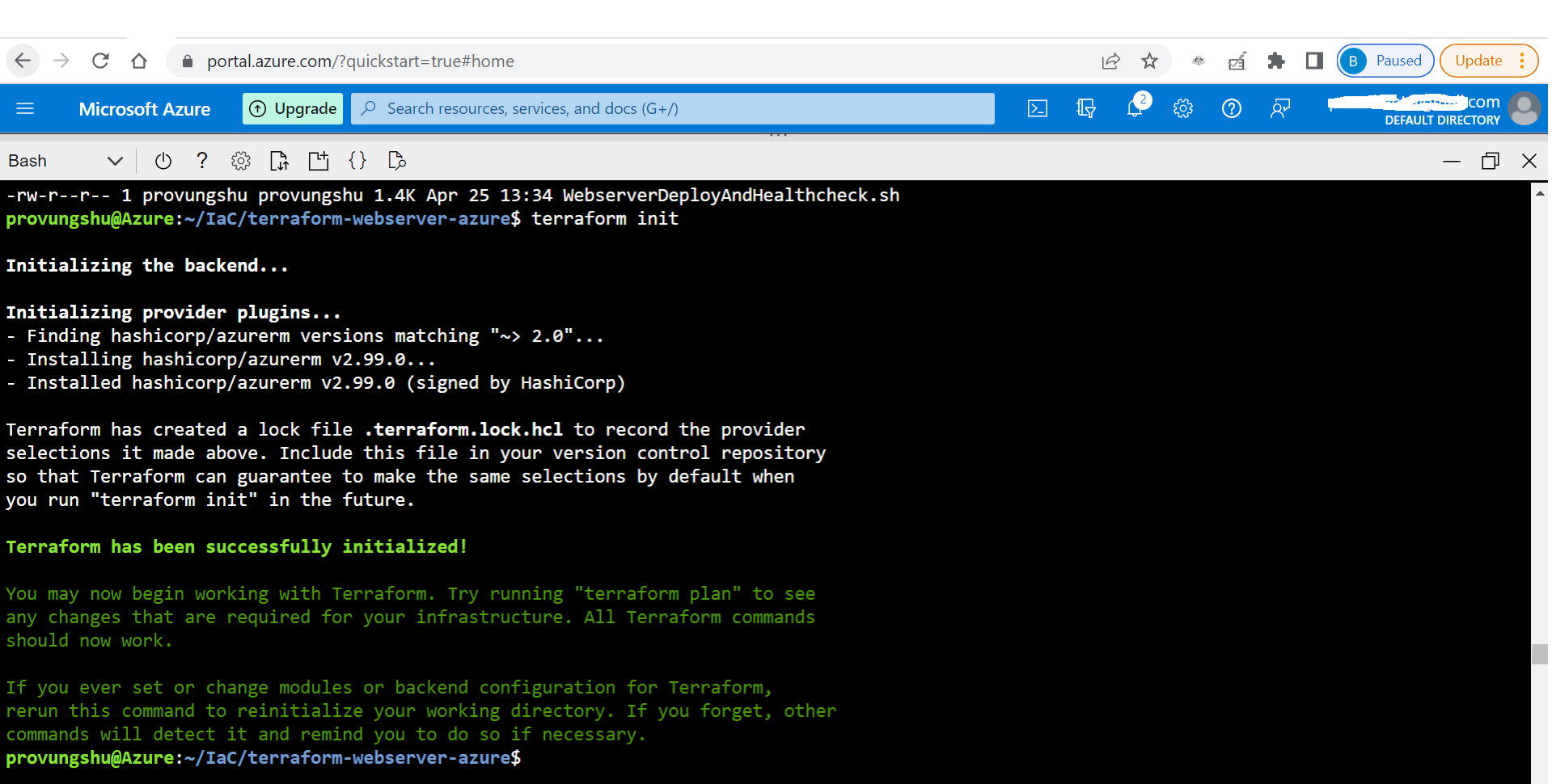Click the Microsoft Azure home link
This screenshot has width=1552, height=784.
point(144,108)
